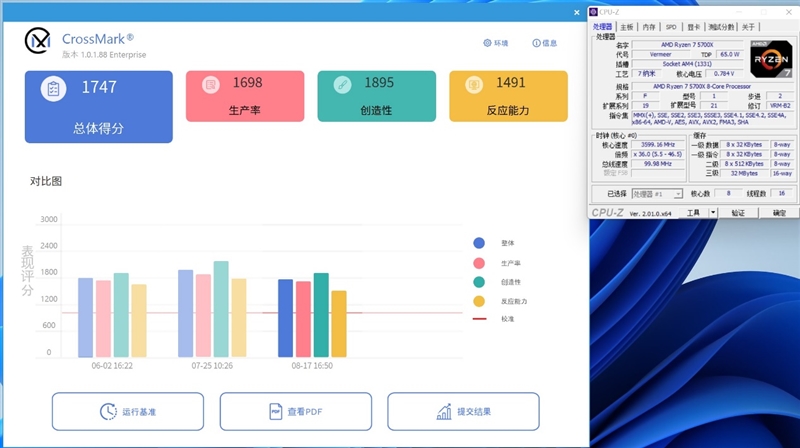Click the 08-17 16:50 date label
The width and height of the screenshot is (800, 448).
tap(312, 366)
